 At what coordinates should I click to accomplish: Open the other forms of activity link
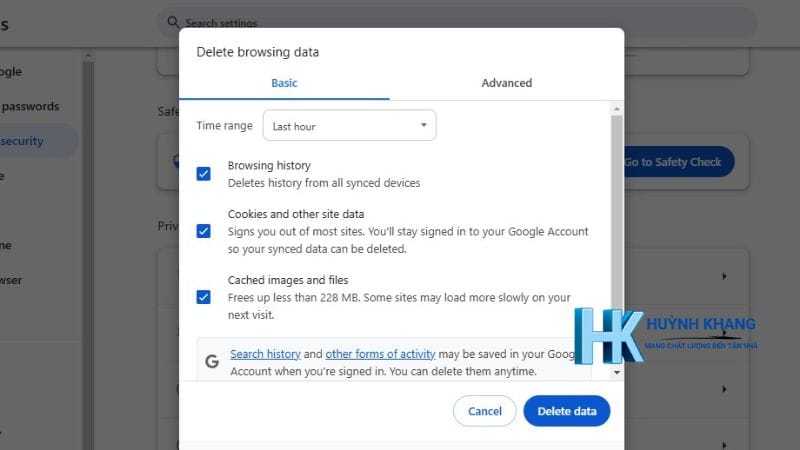pos(380,354)
